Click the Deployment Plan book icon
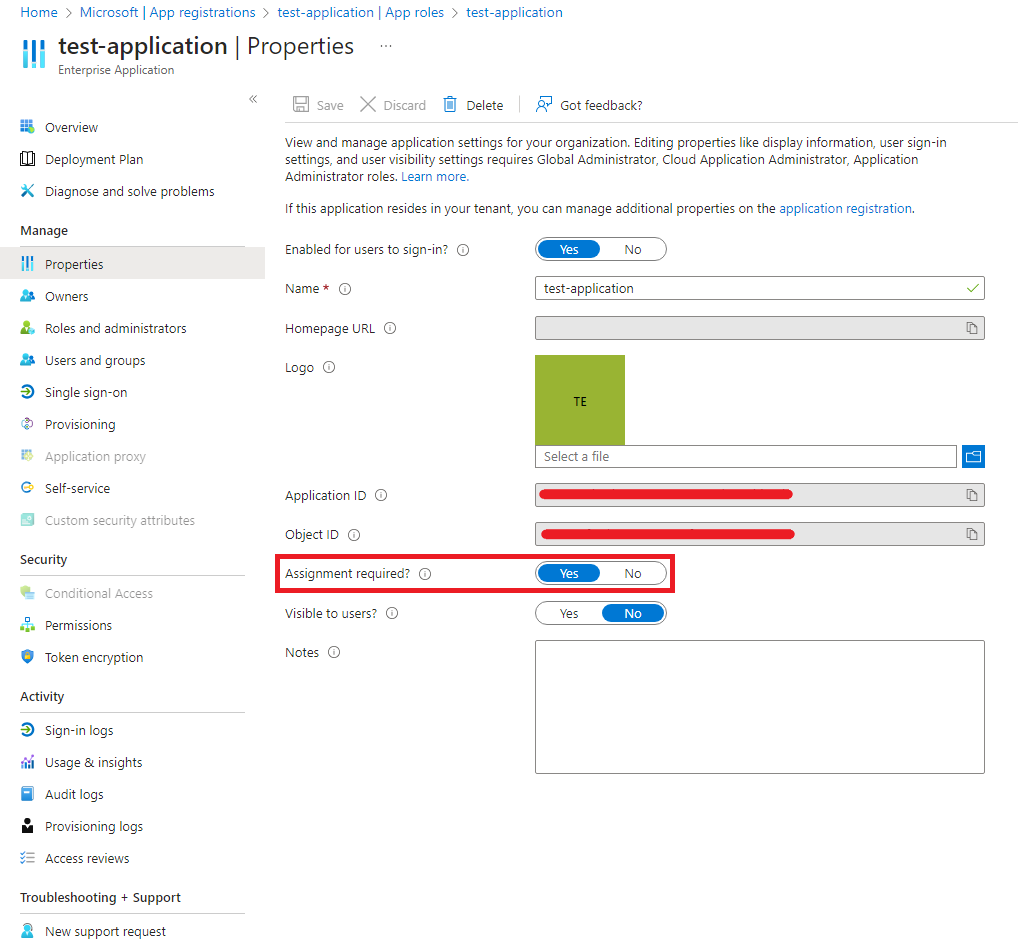 [27, 159]
